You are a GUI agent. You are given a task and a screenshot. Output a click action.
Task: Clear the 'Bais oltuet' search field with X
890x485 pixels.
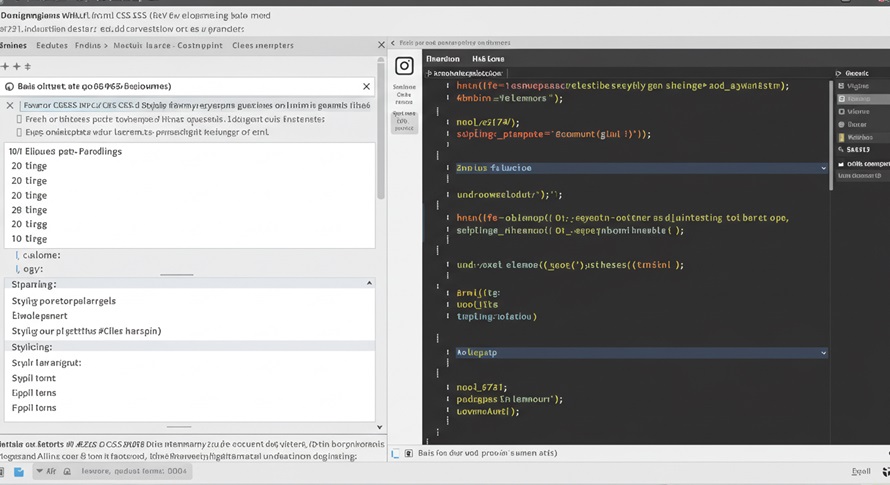click(366, 86)
